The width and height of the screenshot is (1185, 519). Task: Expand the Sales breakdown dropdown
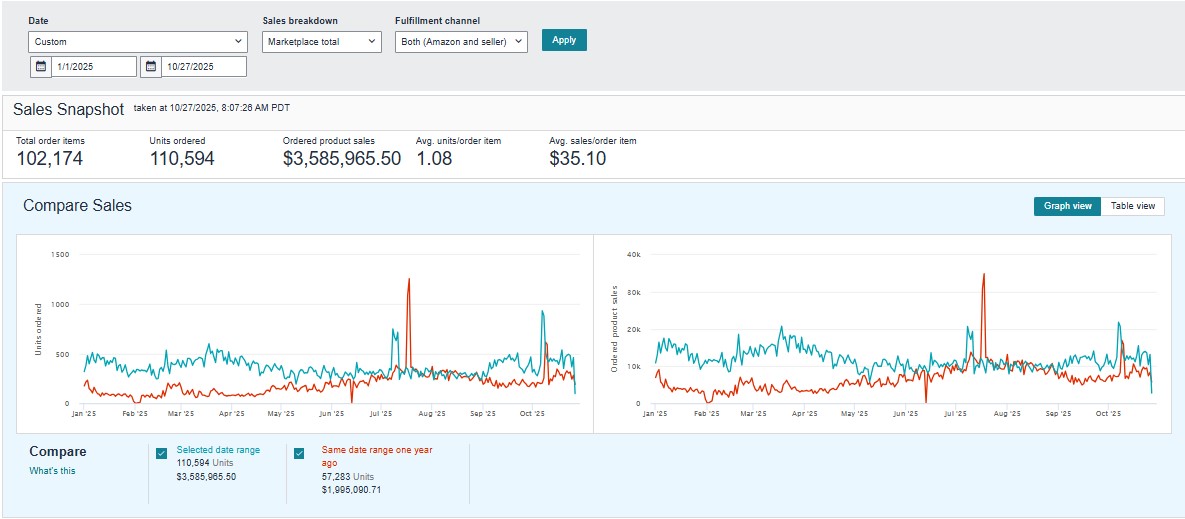322,41
